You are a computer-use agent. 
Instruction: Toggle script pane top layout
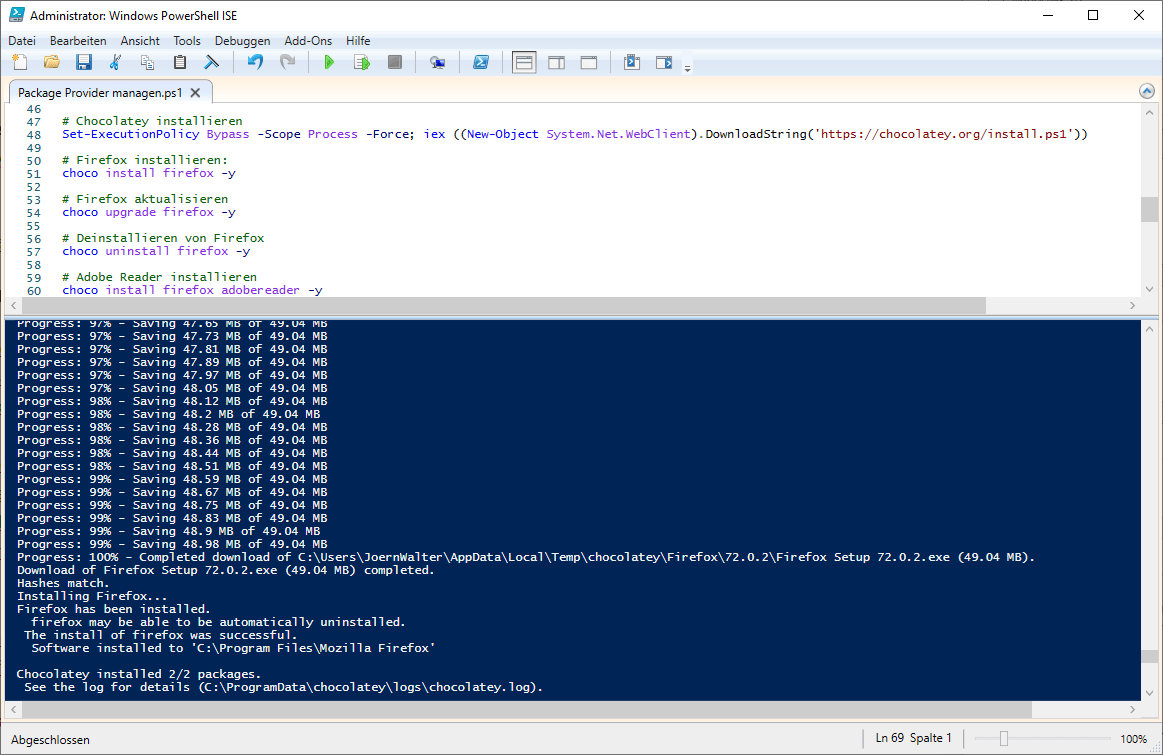click(x=524, y=63)
